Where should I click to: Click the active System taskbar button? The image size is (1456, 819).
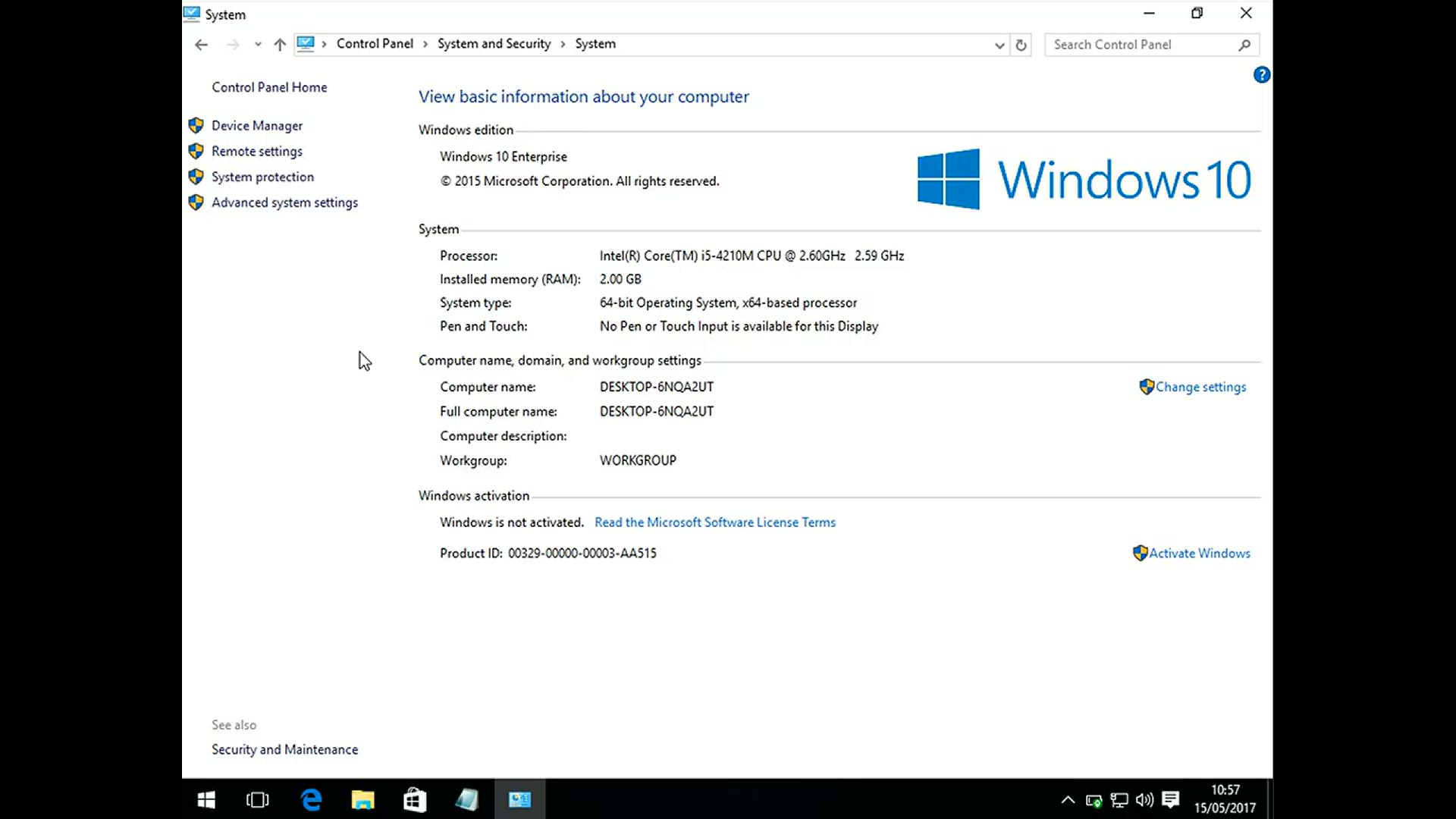[519, 799]
